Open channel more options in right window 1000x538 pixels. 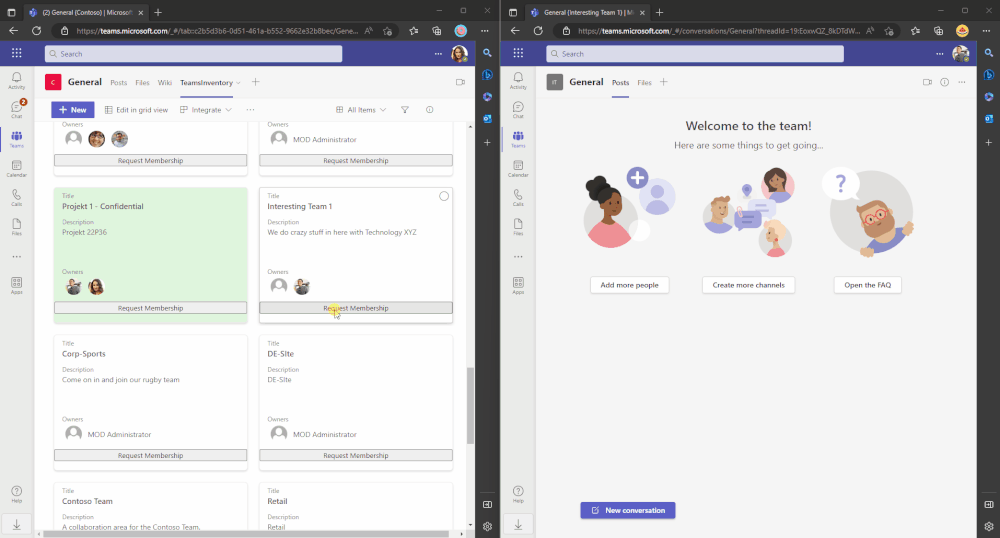click(x=962, y=82)
